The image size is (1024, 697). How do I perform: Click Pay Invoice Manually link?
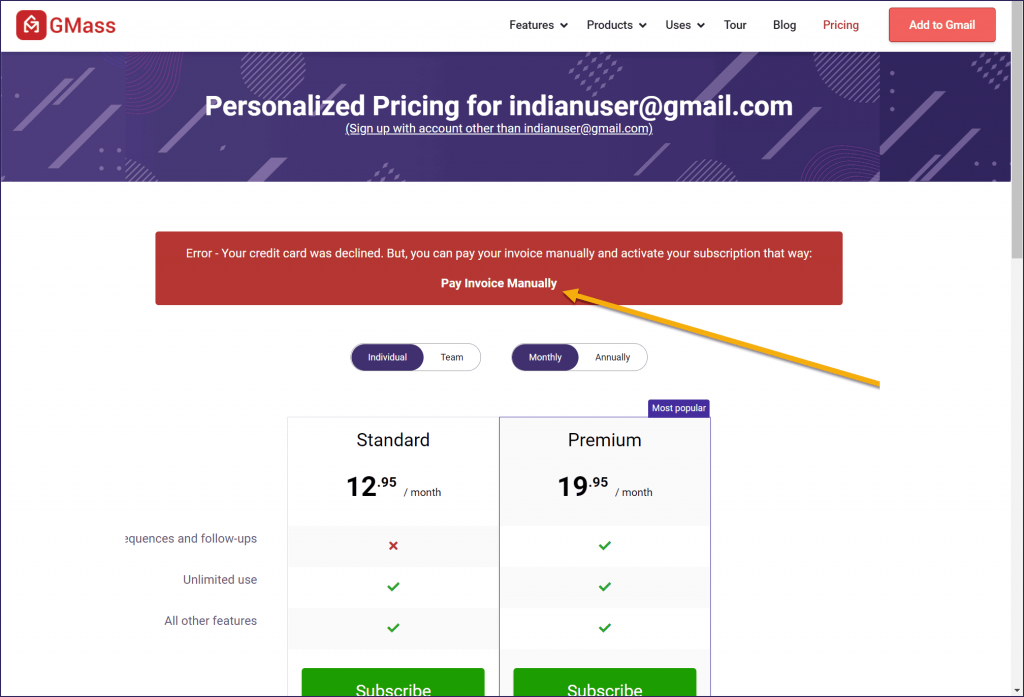click(x=499, y=283)
